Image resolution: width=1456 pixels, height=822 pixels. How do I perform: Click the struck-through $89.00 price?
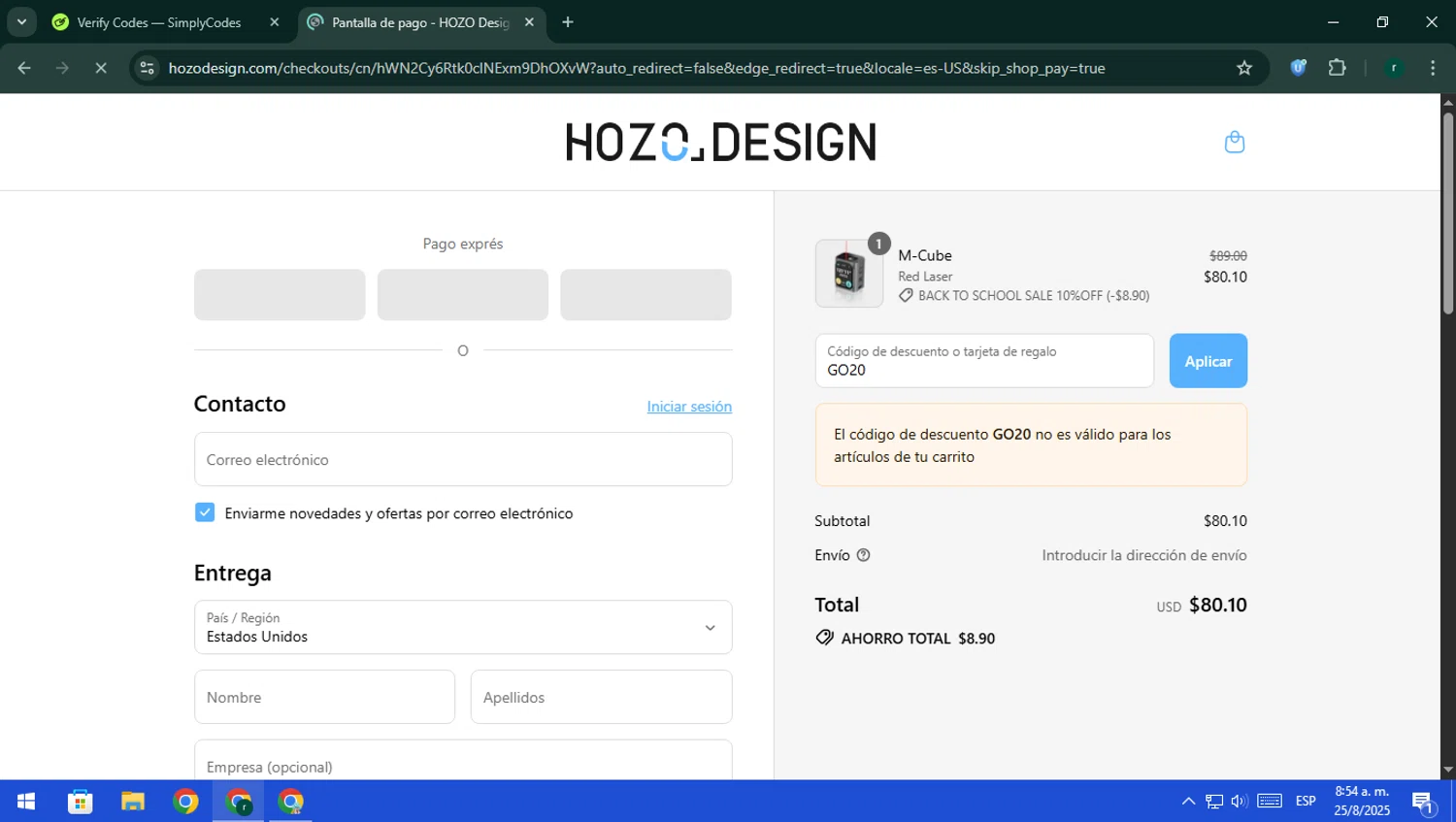point(1228,255)
